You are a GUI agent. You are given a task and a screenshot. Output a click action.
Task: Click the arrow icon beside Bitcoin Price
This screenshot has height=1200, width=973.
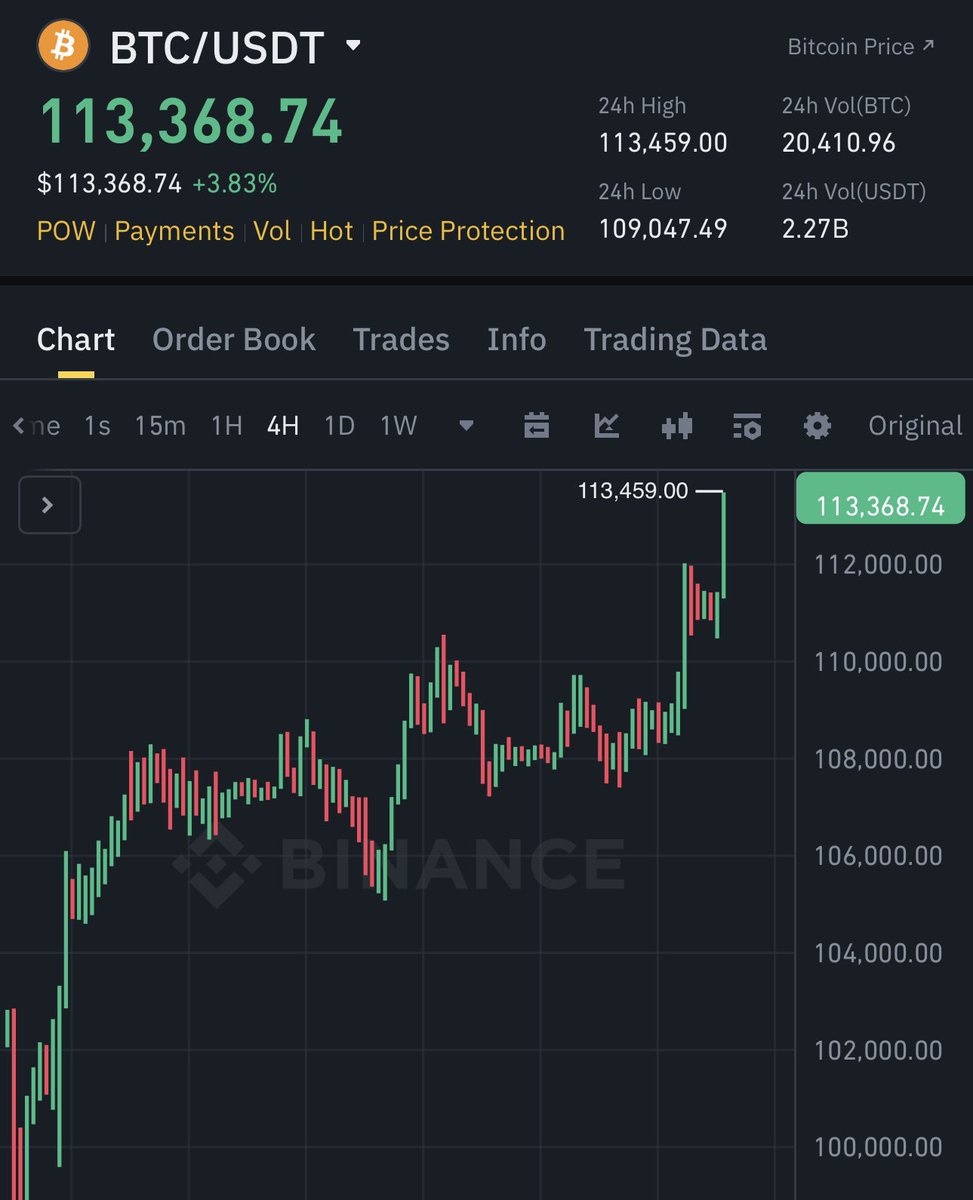point(927,46)
